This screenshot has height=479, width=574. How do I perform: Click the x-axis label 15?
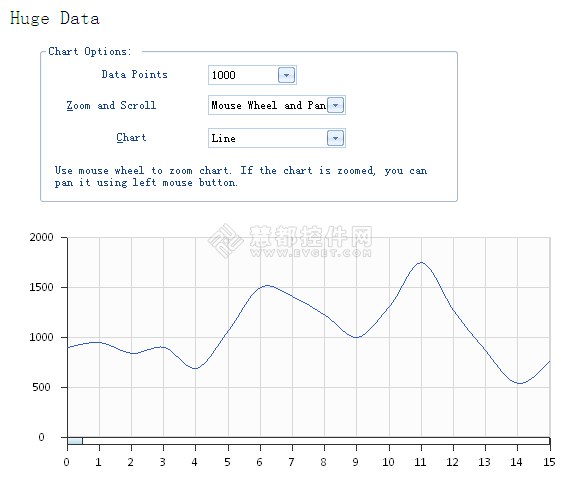tap(549, 462)
